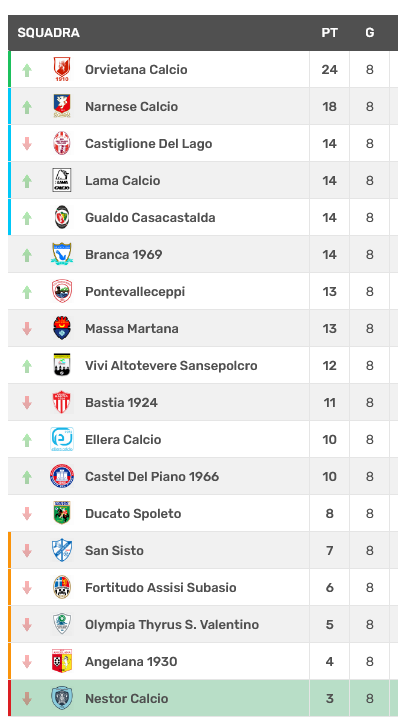Click the Angelana 1930 team crest
398x720 pixels.
coord(62,661)
